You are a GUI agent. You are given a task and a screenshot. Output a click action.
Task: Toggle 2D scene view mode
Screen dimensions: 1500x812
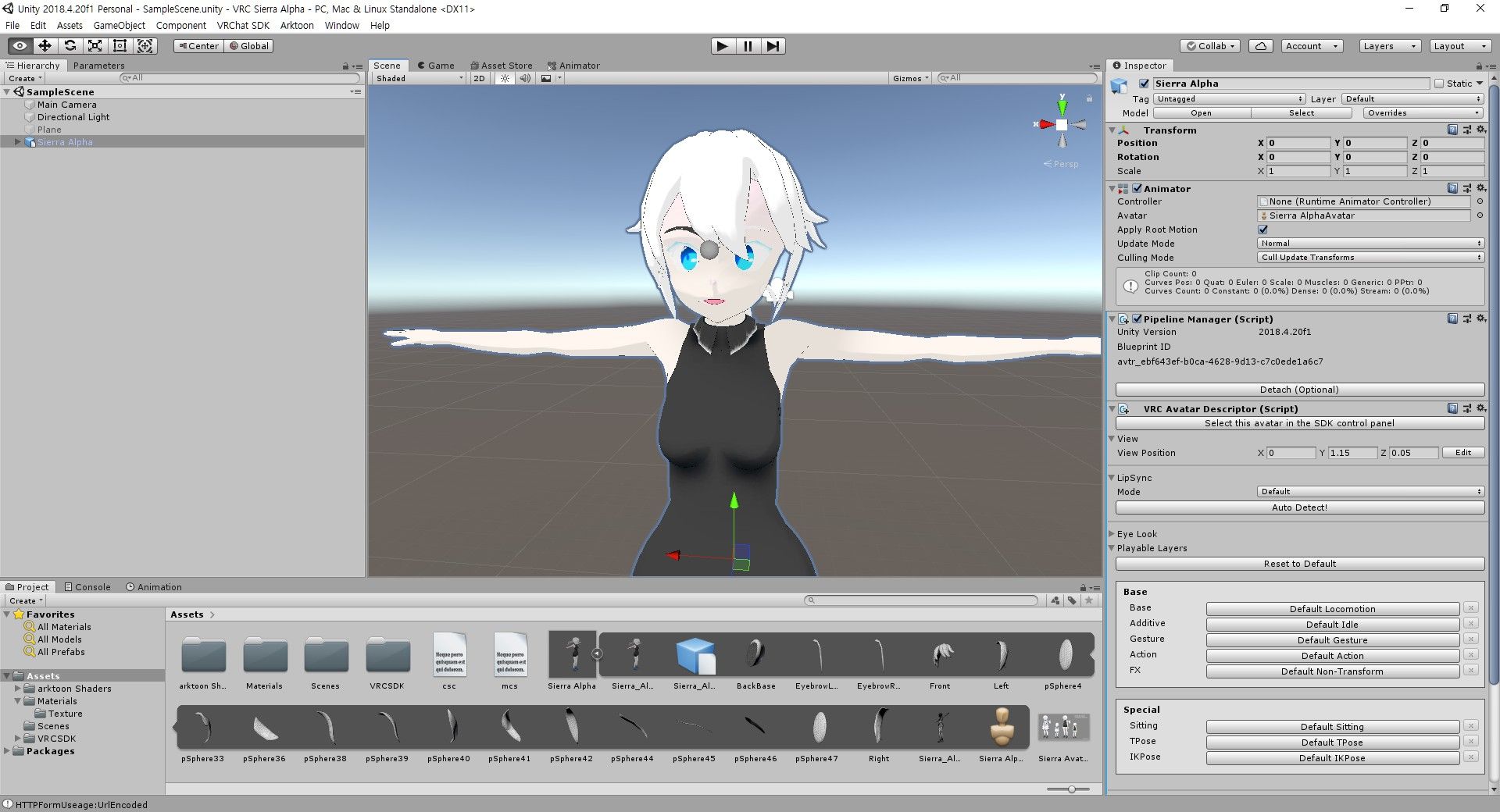point(479,78)
